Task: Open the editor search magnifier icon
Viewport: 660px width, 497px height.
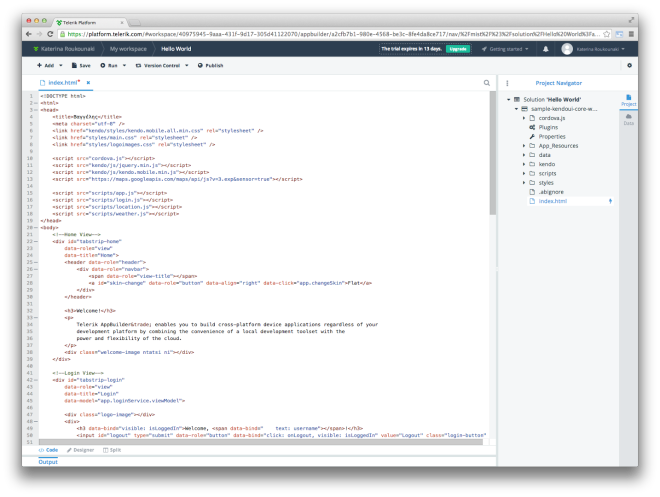Action: click(x=487, y=83)
